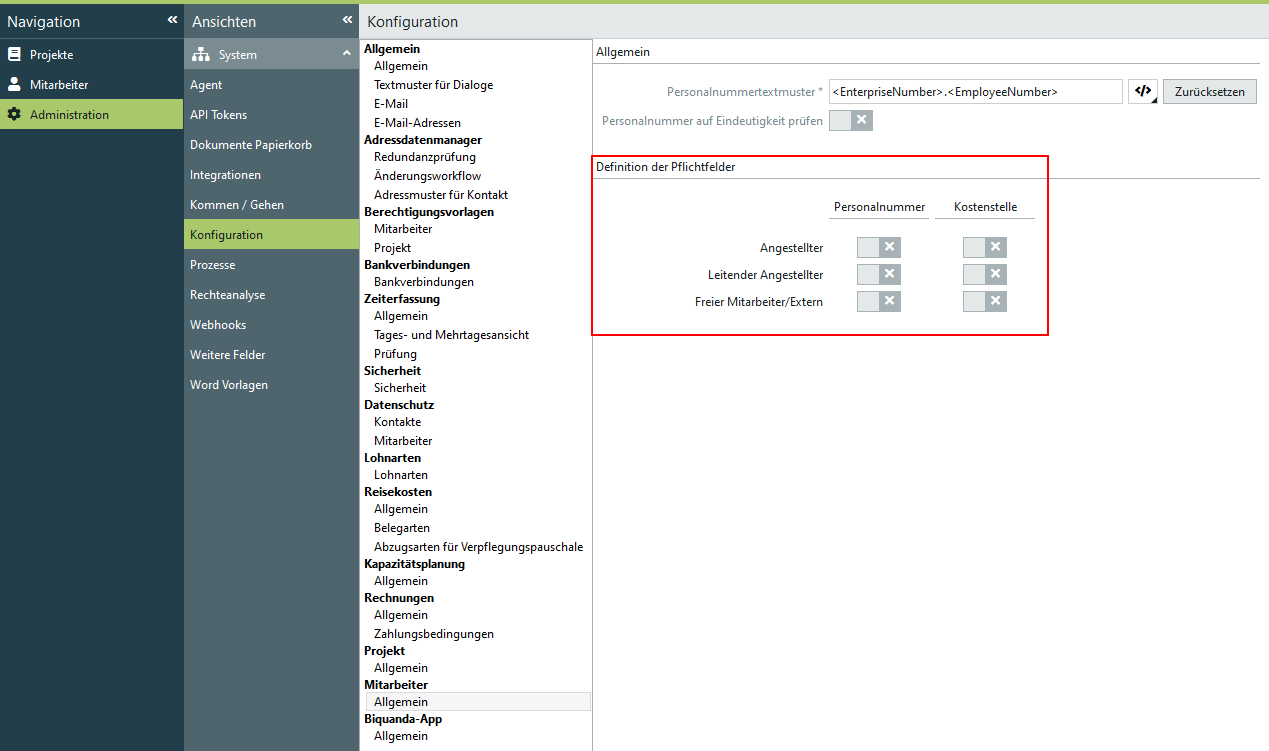Collapse Navigation panel with double chevron
The image size is (1269, 751).
point(172,20)
